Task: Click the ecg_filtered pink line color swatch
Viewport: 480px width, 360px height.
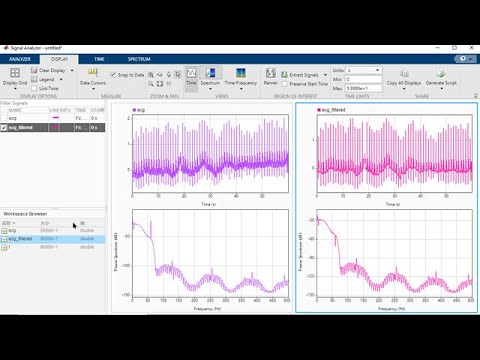Action: (56, 127)
